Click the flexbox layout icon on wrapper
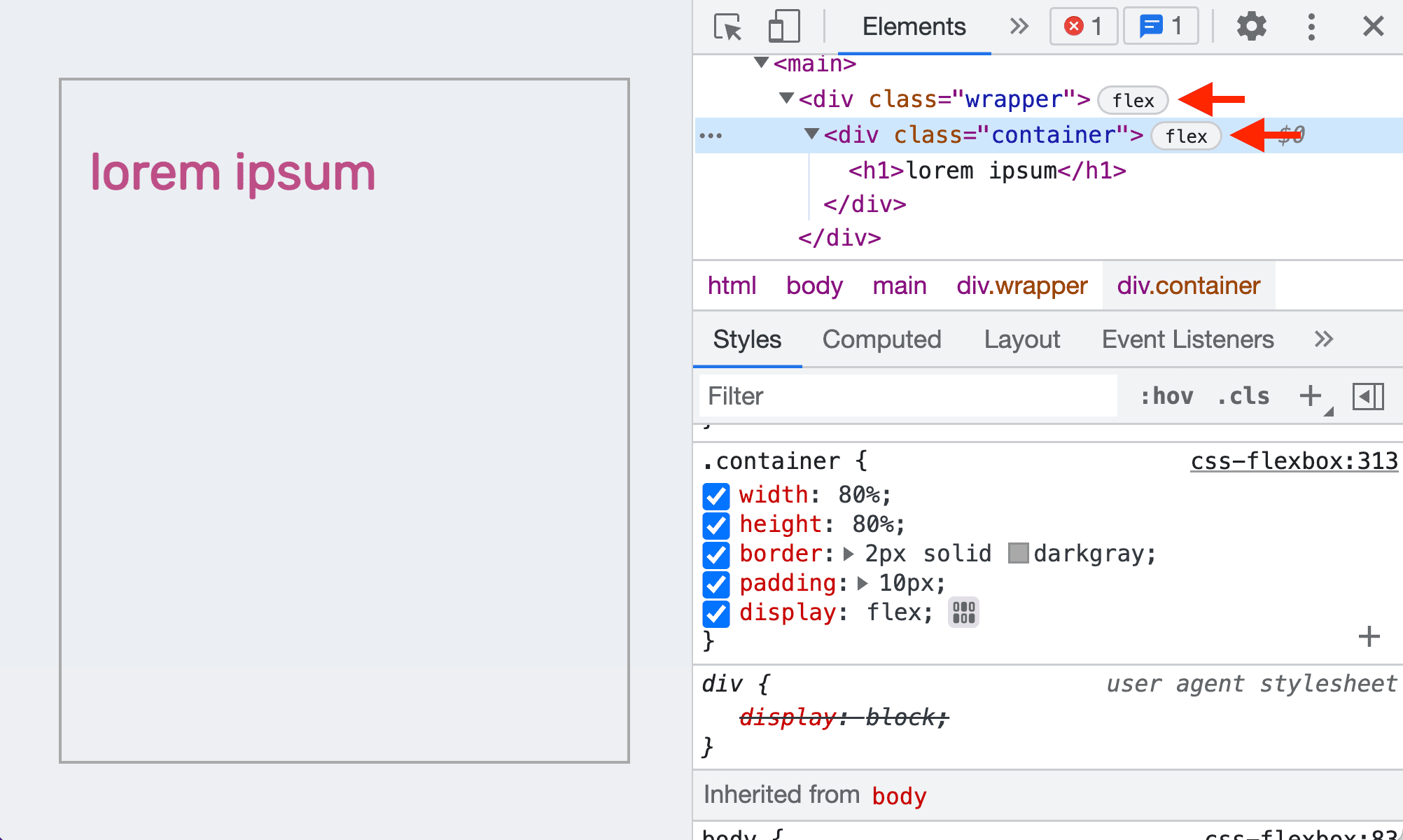The image size is (1403, 840). pos(1133,99)
